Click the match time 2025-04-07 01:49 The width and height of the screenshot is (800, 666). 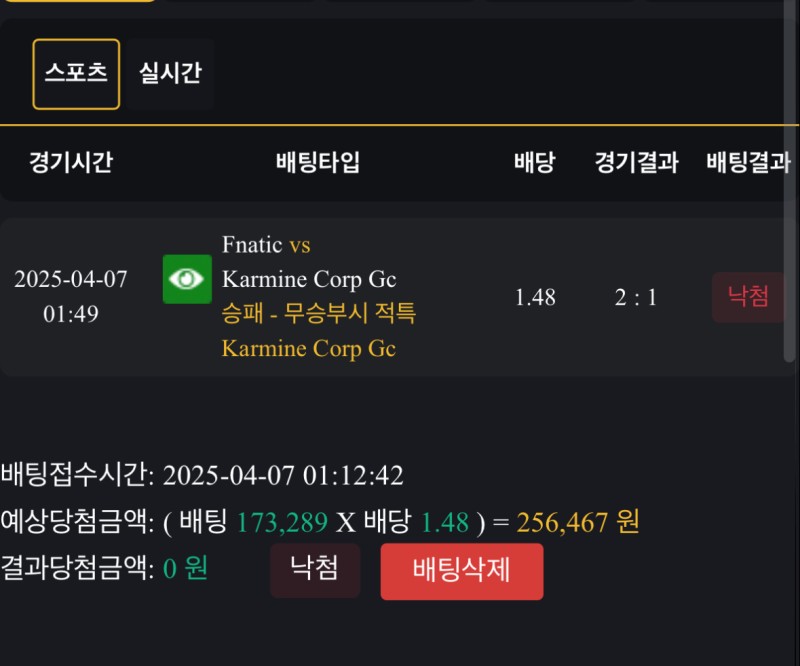click(x=71, y=296)
